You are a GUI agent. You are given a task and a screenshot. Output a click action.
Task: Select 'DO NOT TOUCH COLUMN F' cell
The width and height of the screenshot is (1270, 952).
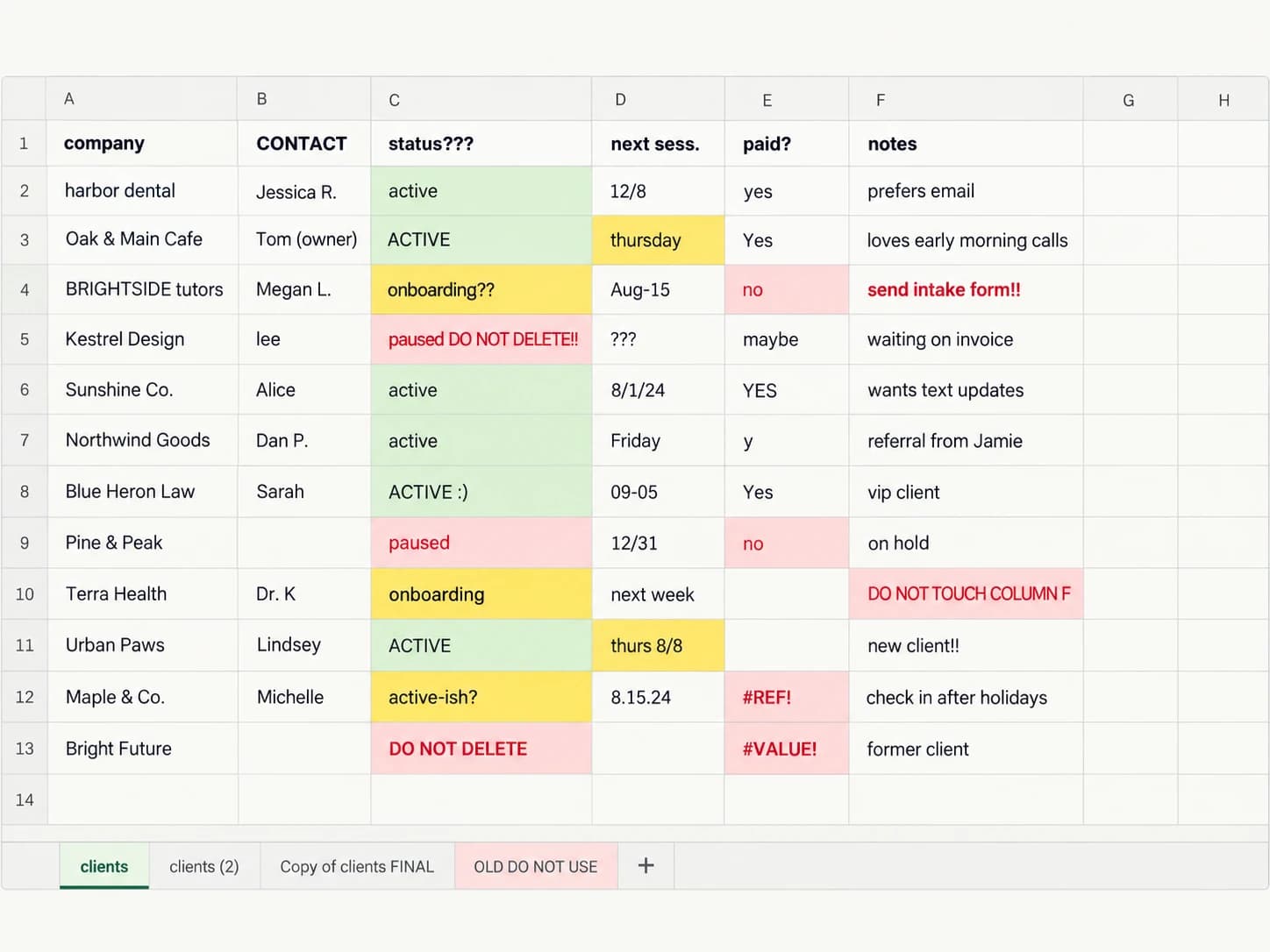coord(966,593)
